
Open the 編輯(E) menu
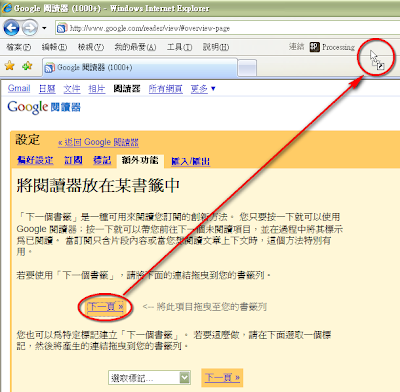(54, 47)
